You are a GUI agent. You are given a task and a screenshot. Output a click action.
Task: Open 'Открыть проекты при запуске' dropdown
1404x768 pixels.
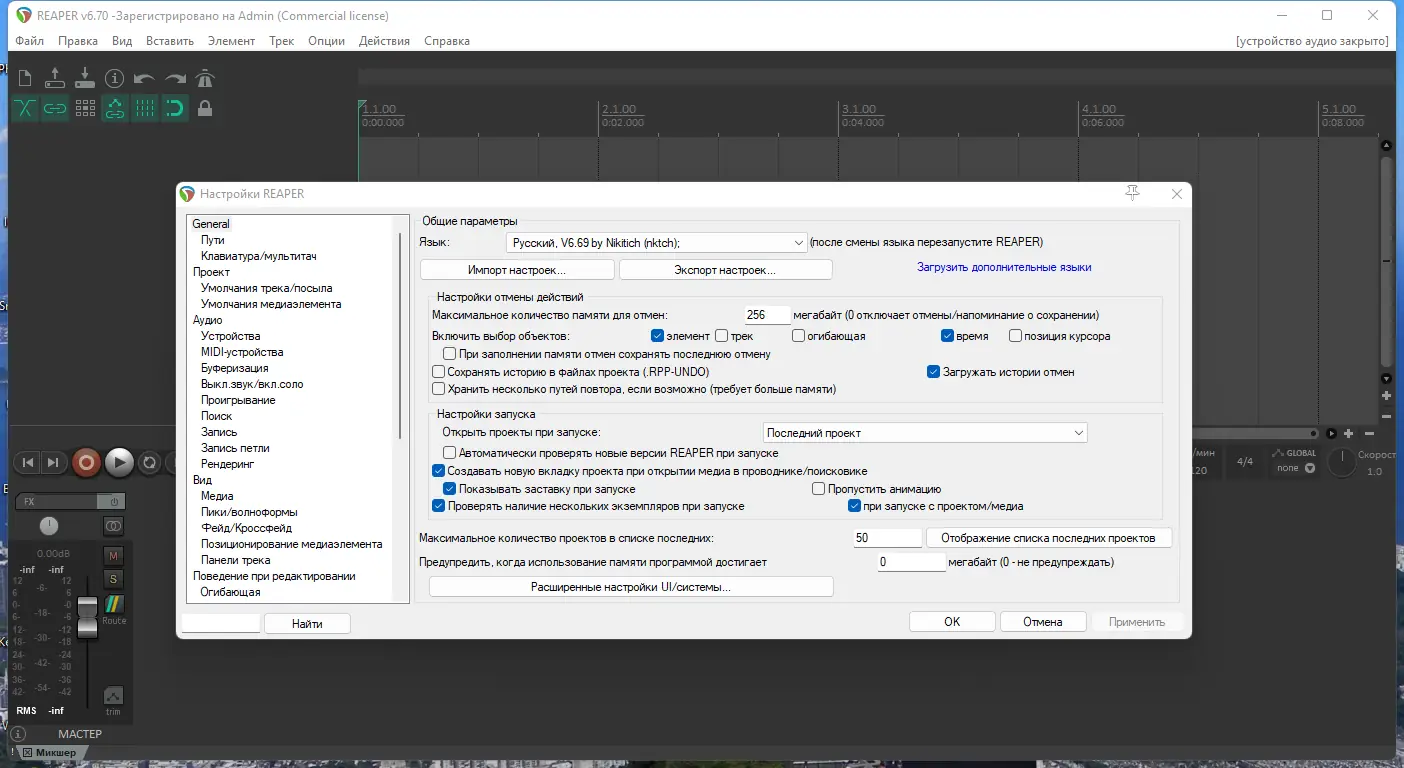(925, 433)
